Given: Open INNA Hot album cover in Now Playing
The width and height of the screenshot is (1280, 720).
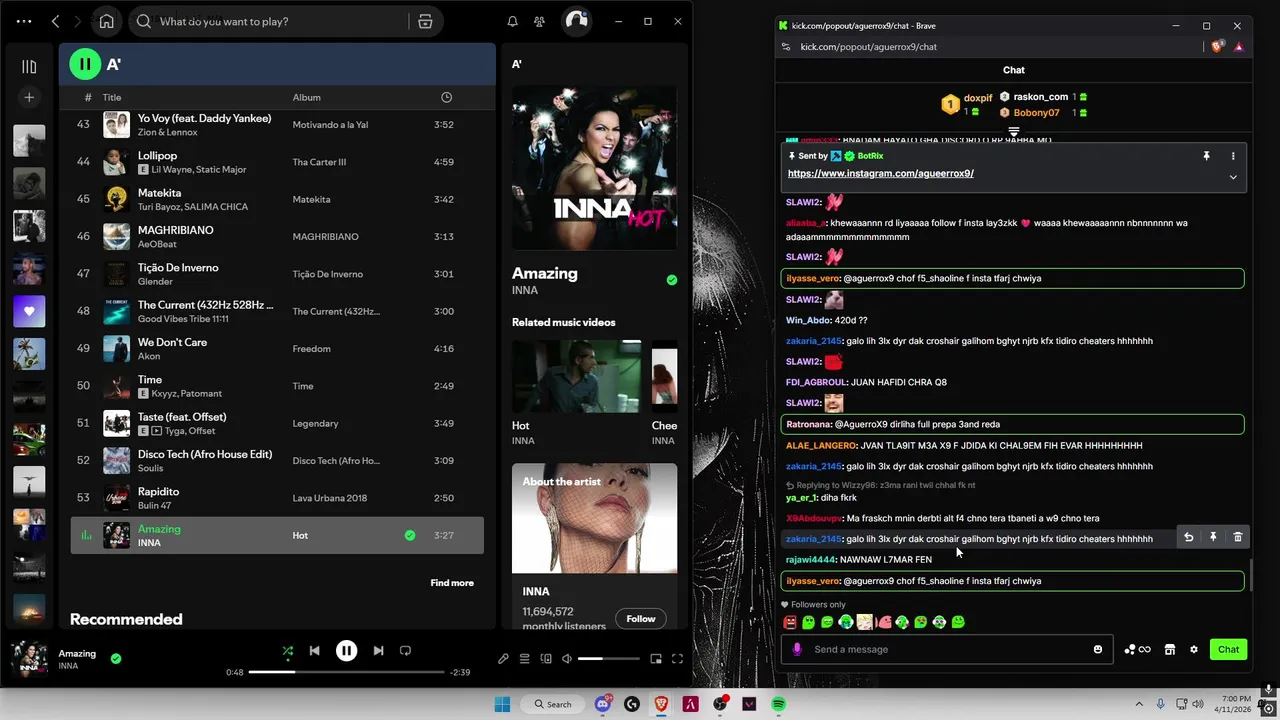Looking at the screenshot, I should 594,167.
